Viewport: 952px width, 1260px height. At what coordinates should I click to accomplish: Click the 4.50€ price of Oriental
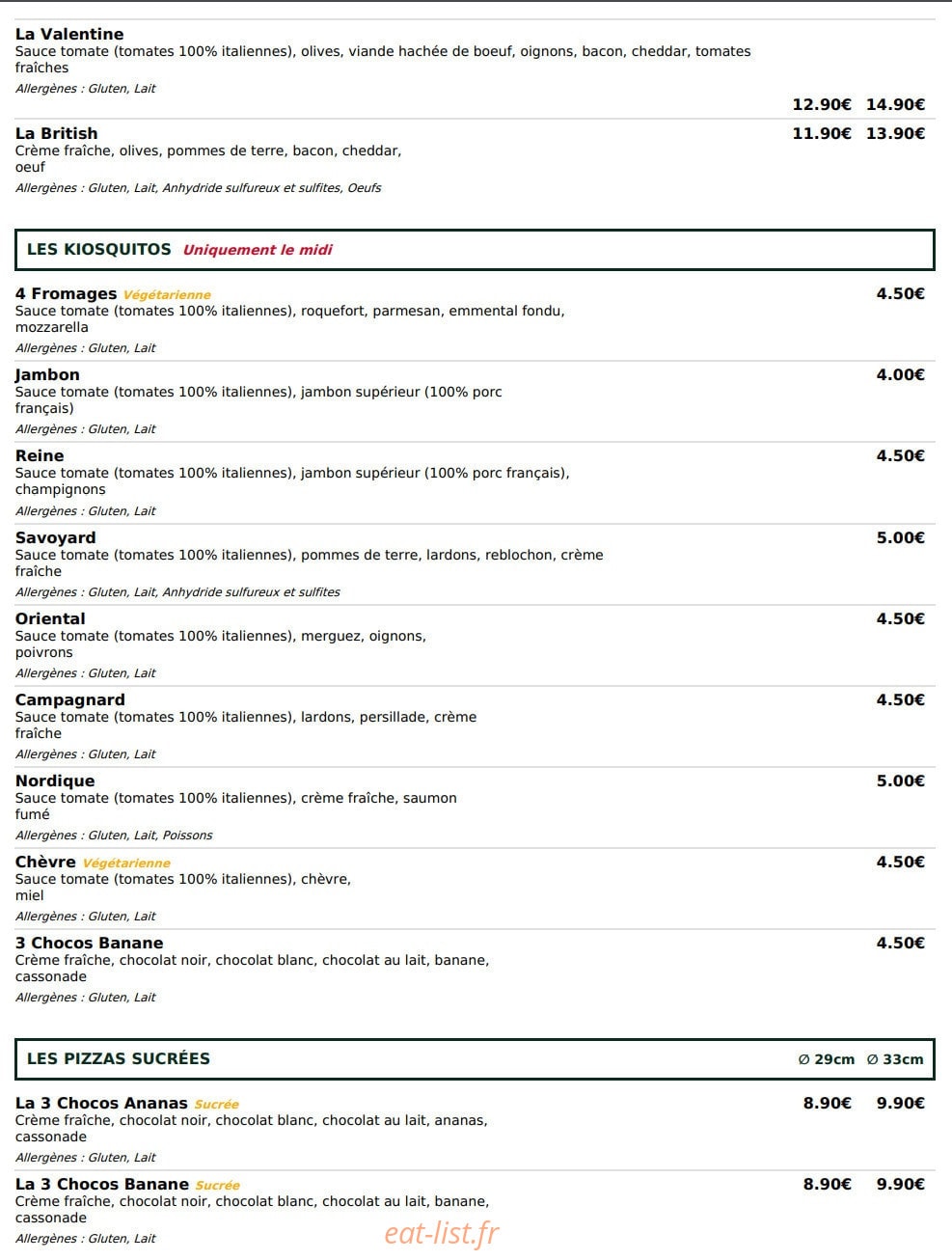[901, 618]
